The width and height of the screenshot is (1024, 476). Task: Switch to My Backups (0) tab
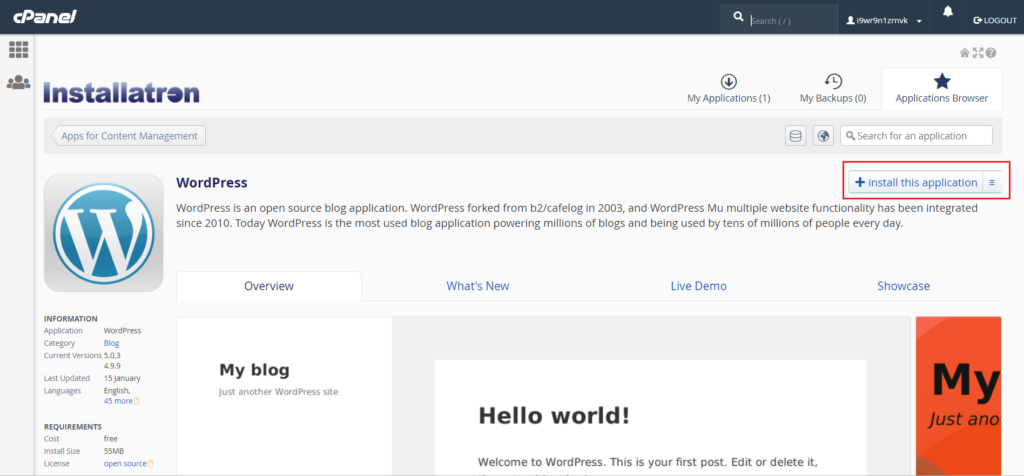(x=833, y=88)
